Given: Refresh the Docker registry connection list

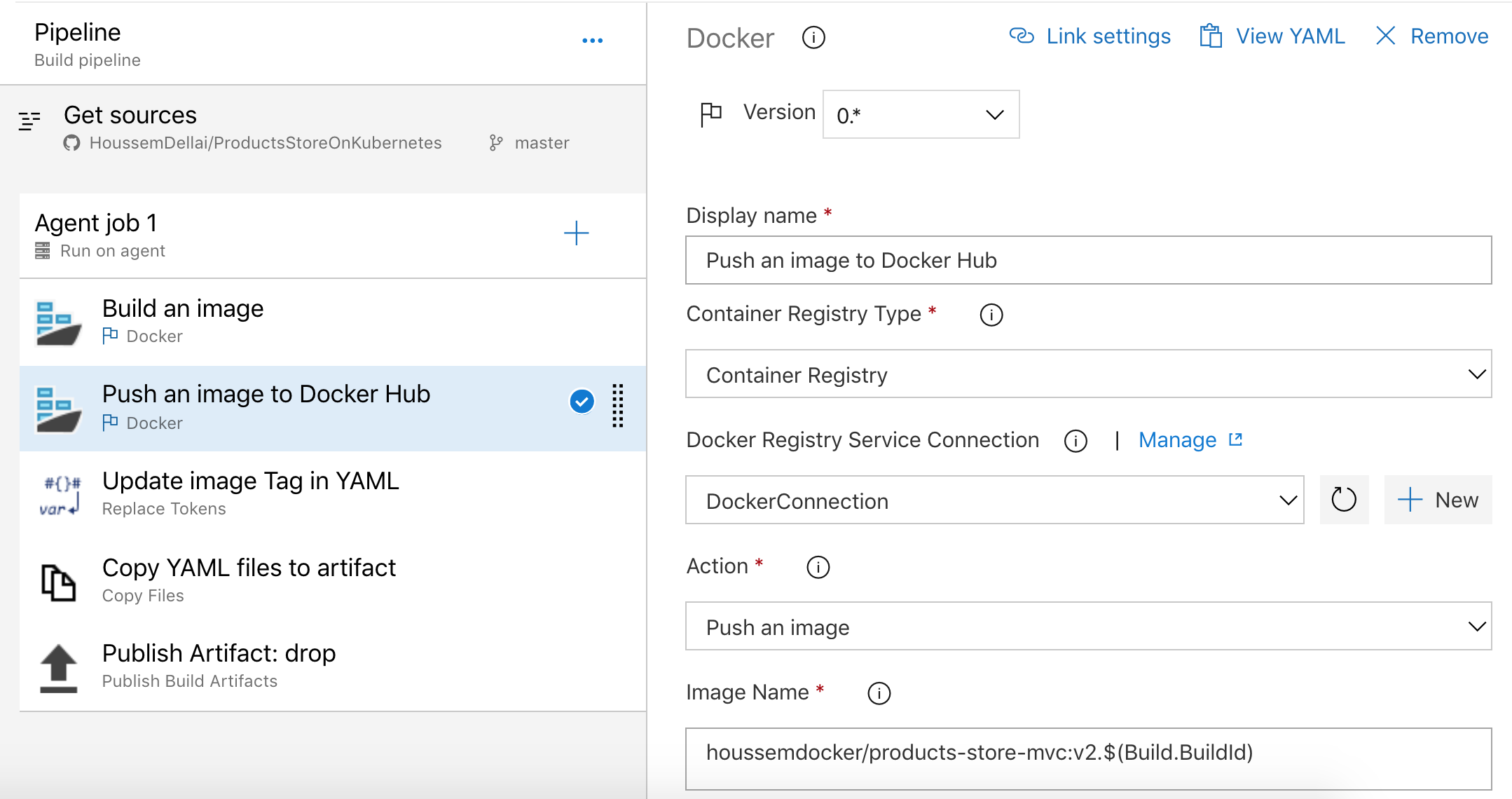Looking at the screenshot, I should tap(1343, 500).
